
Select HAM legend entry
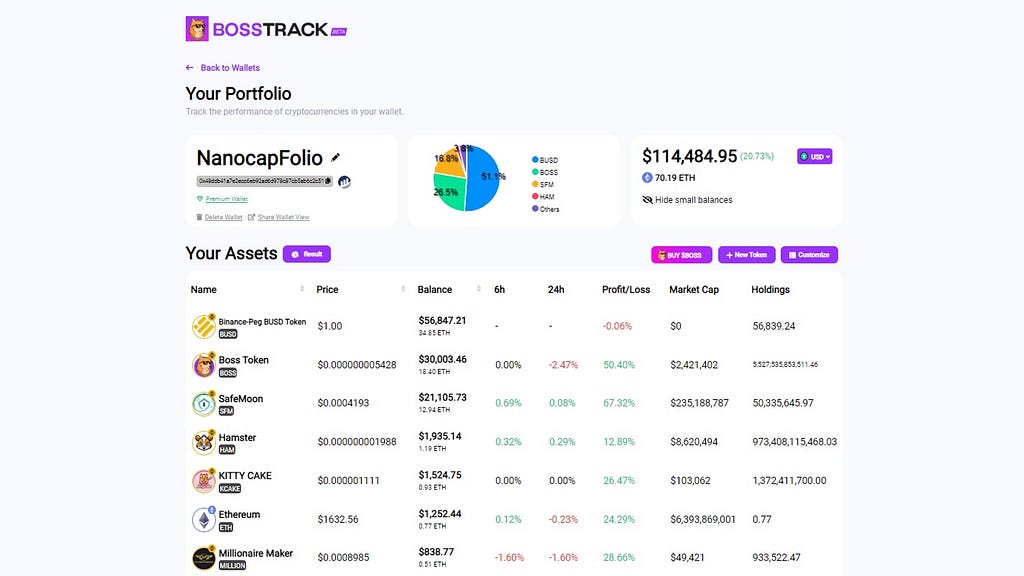(x=543, y=197)
